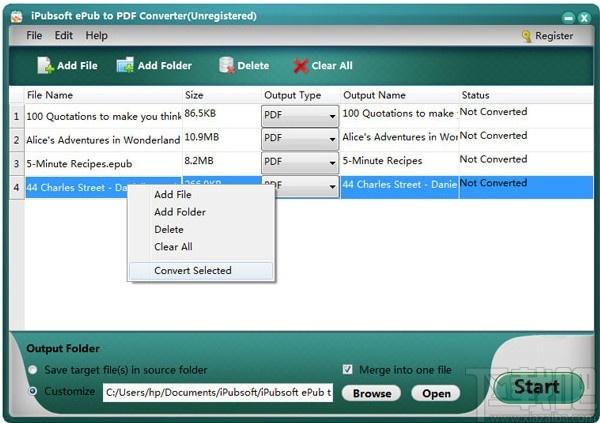Click the red X Clear All icon
600x423 pixels.
tap(301, 66)
